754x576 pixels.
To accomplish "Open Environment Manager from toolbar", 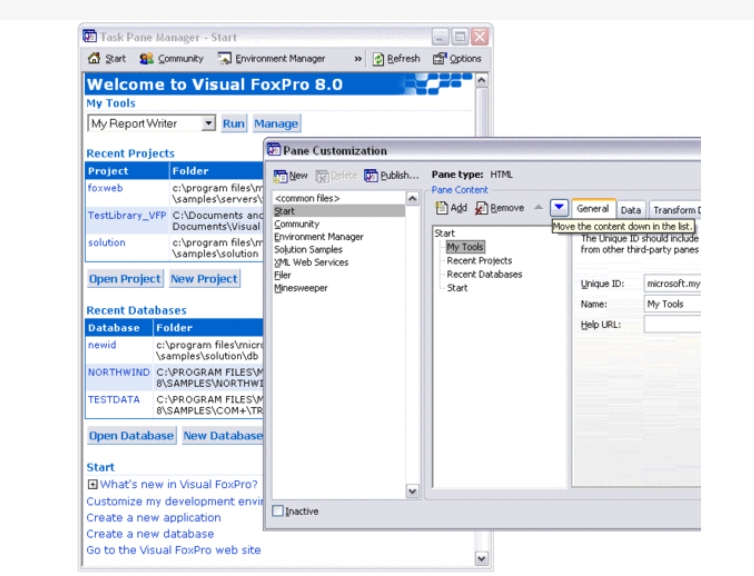I will [271, 59].
